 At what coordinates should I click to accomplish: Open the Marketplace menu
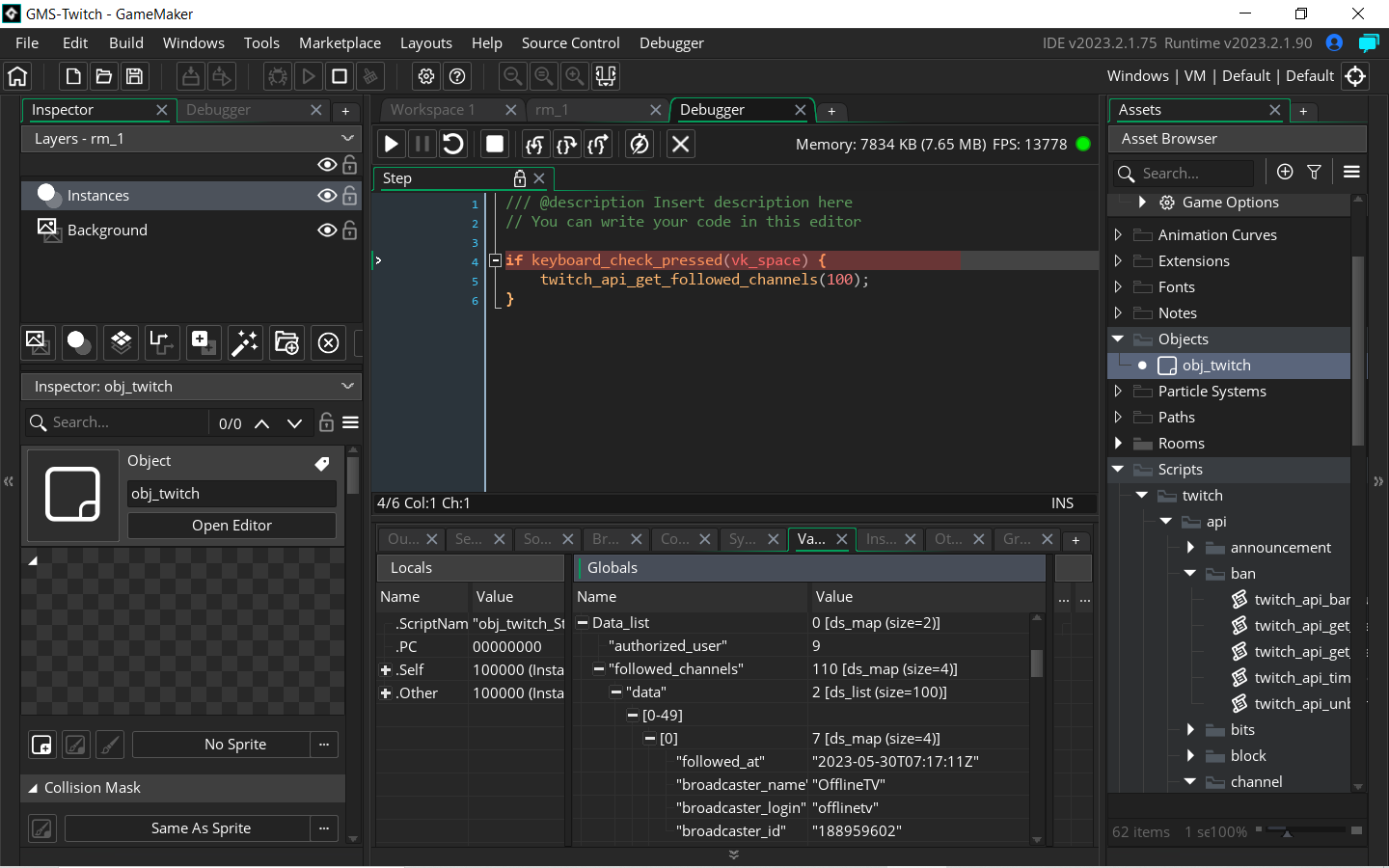point(340,43)
